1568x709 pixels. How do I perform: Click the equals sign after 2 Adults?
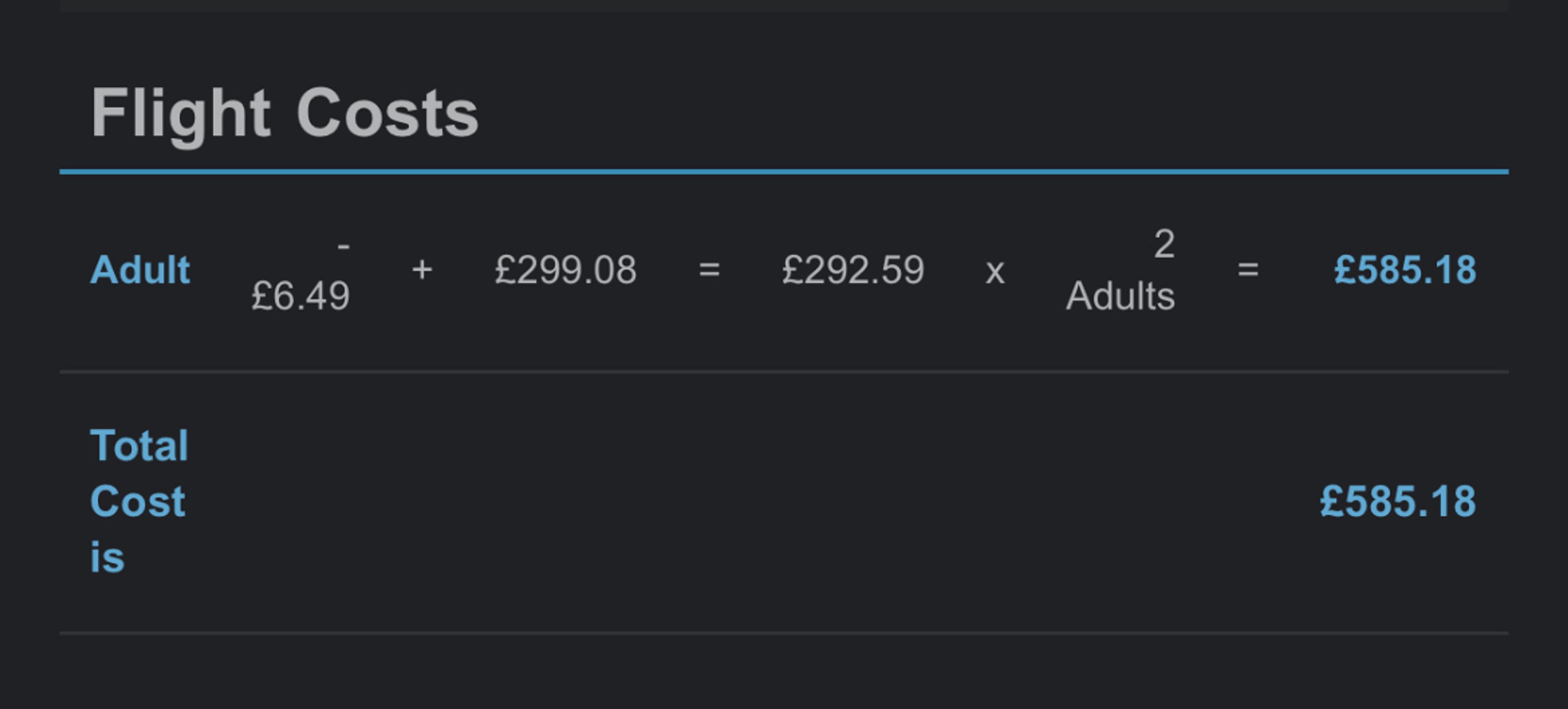pyautogui.click(x=1248, y=270)
